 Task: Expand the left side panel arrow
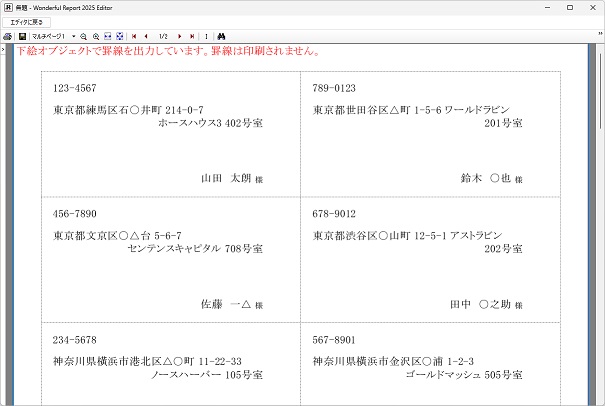tap(2, 49)
